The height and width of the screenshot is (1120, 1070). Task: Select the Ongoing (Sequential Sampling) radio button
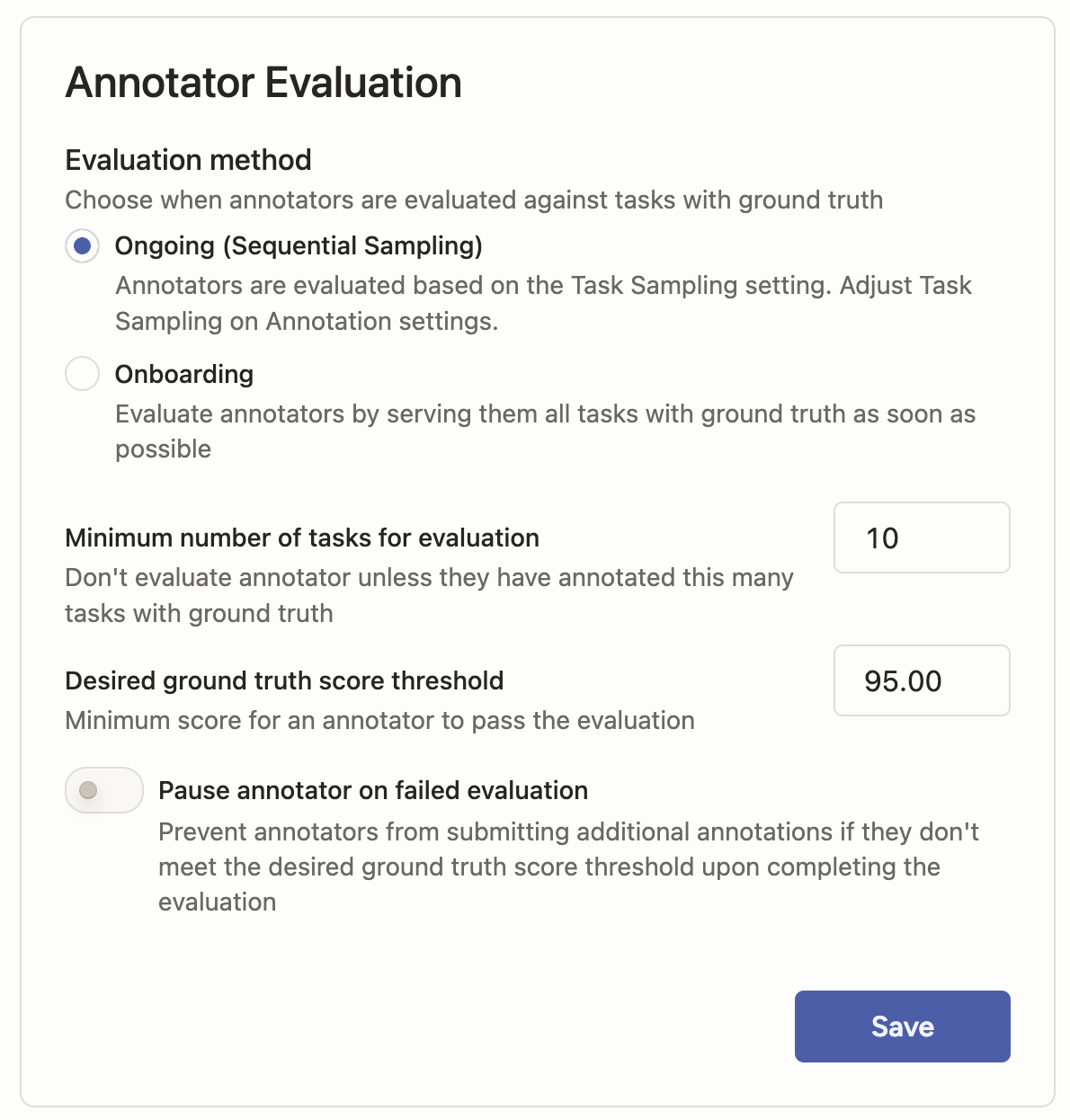tap(82, 245)
